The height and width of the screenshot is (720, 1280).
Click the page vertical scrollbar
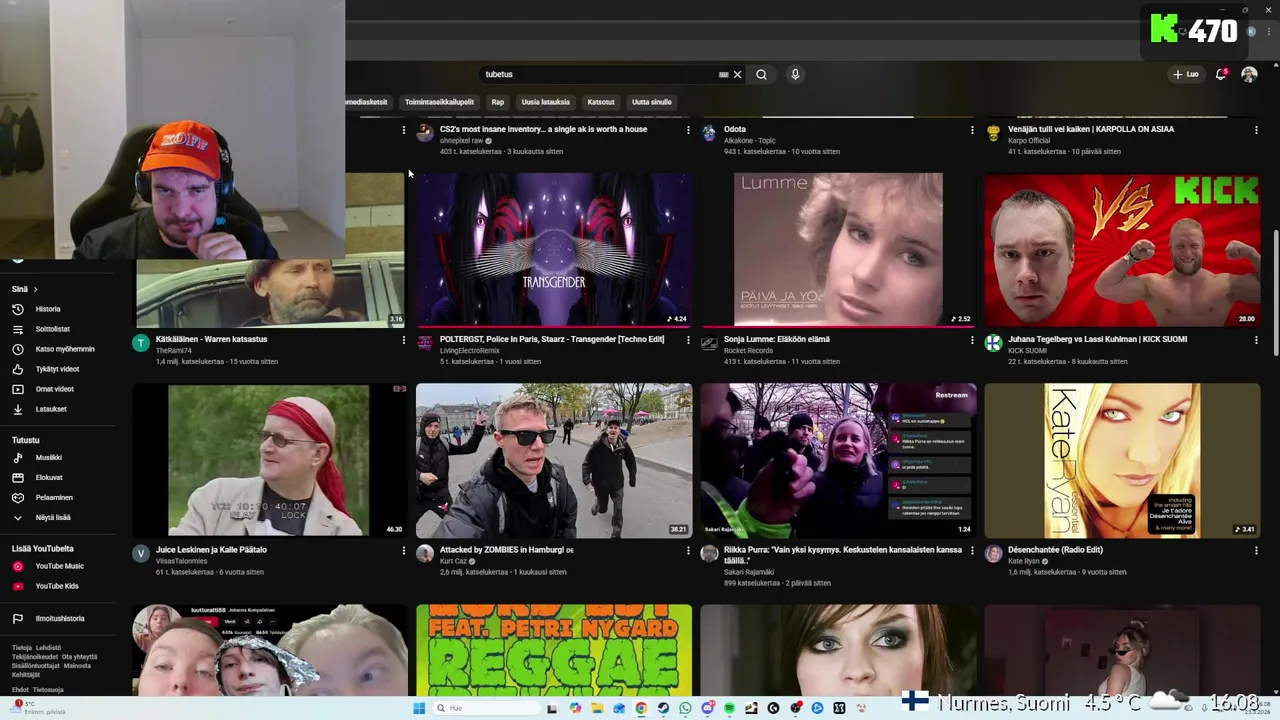(x=1275, y=295)
